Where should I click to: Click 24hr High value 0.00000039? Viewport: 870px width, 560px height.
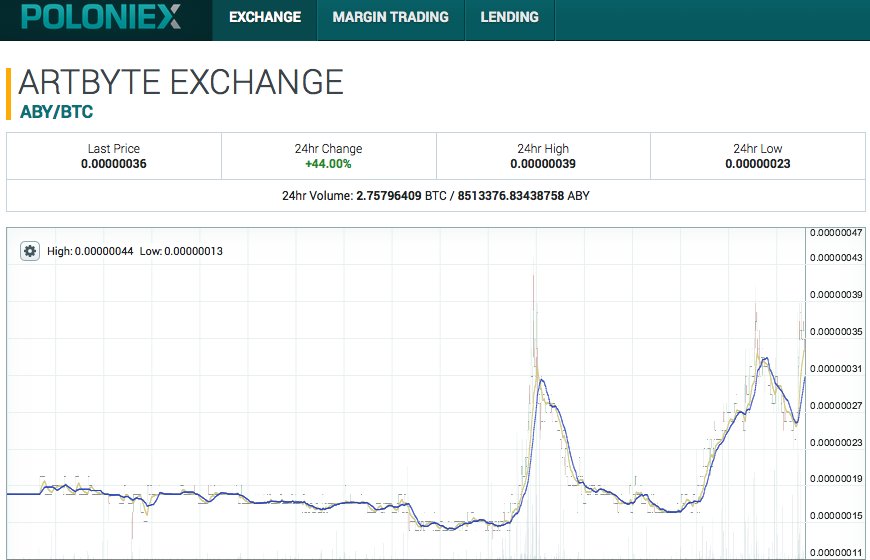click(543, 164)
